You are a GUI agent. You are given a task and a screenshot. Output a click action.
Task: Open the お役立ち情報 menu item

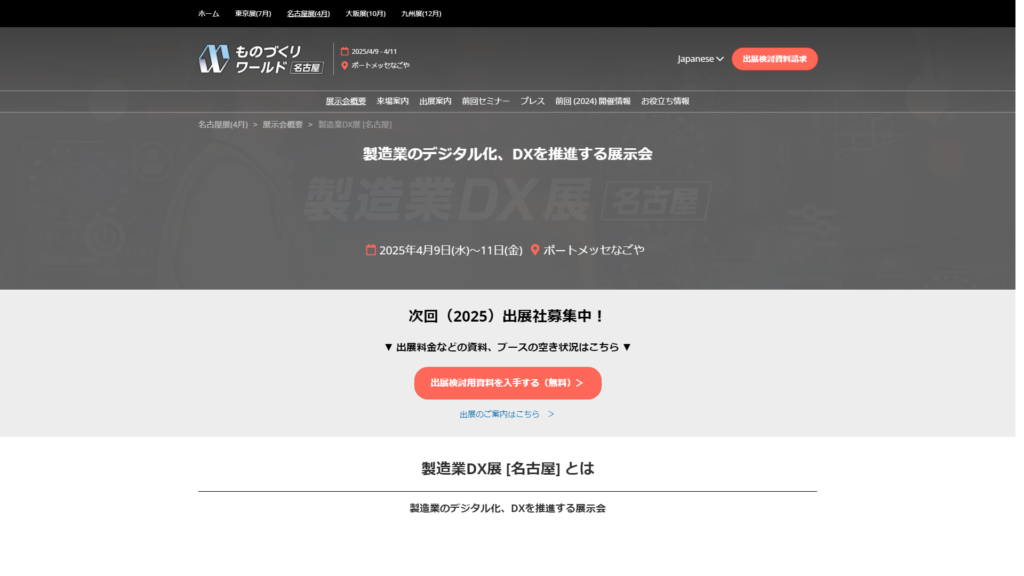665,101
